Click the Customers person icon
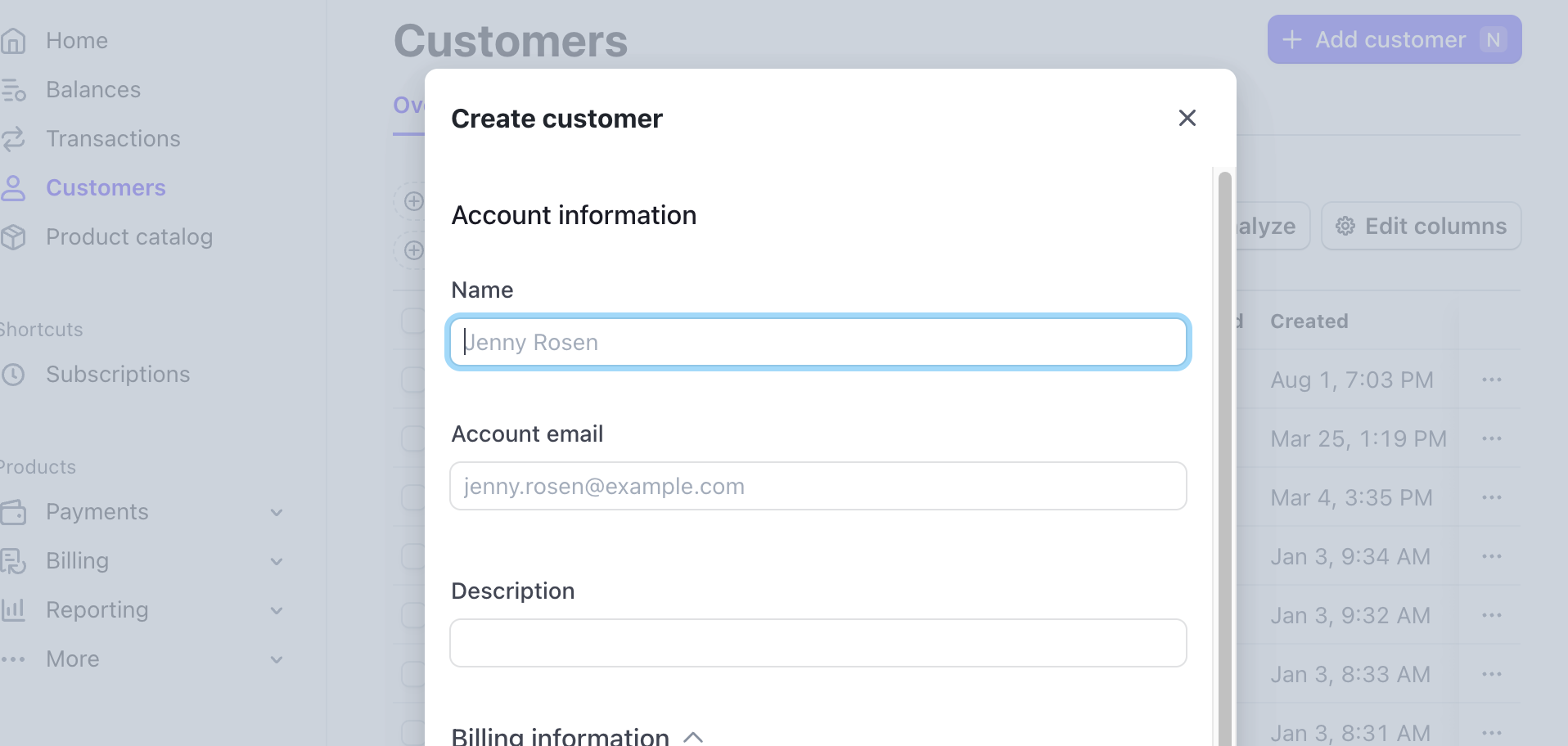Screen dimensions: 1568x746 pyautogui.click(x=13, y=188)
